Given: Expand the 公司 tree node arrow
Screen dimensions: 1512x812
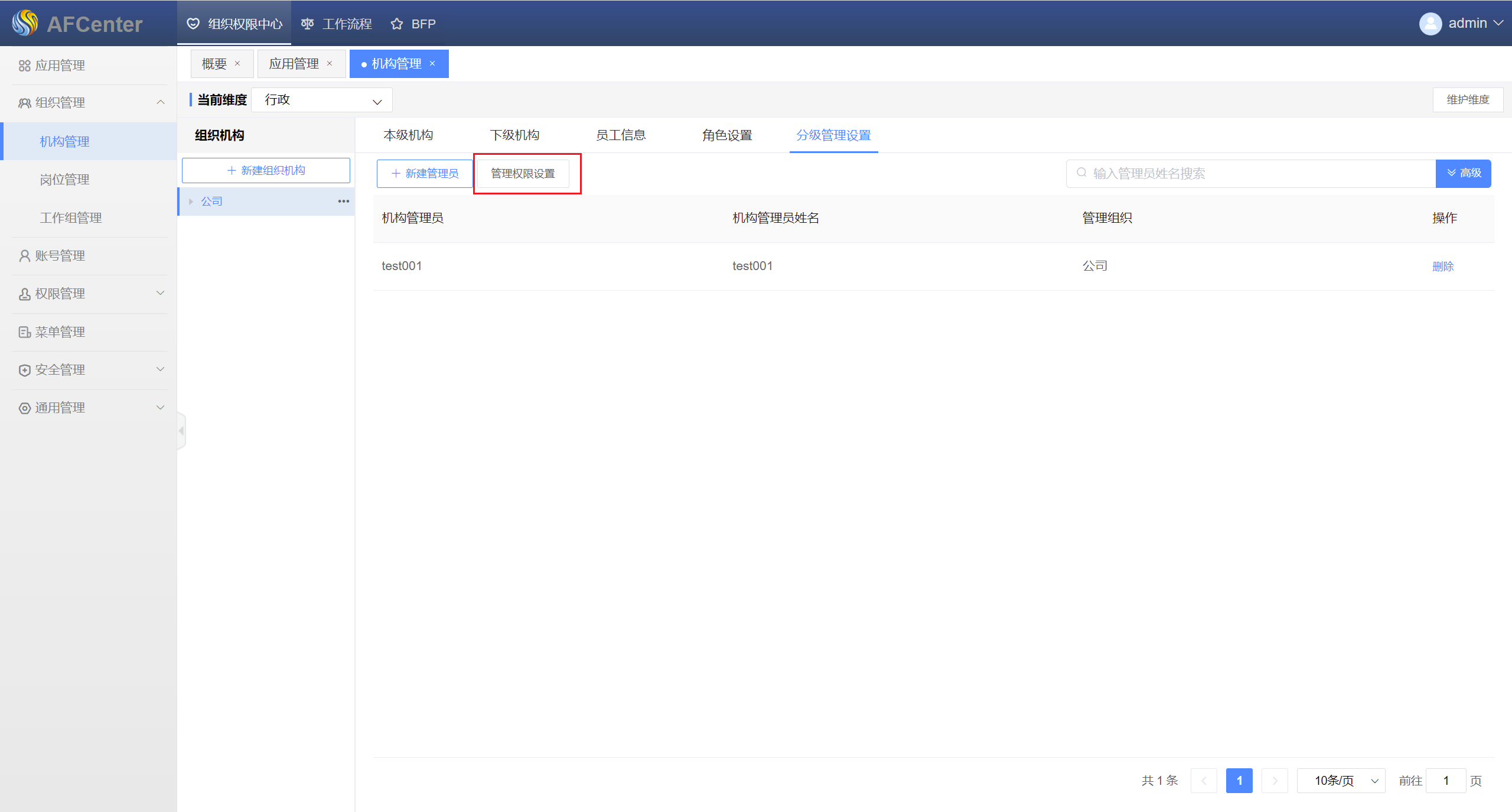Looking at the screenshot, I should coord(191,202).
